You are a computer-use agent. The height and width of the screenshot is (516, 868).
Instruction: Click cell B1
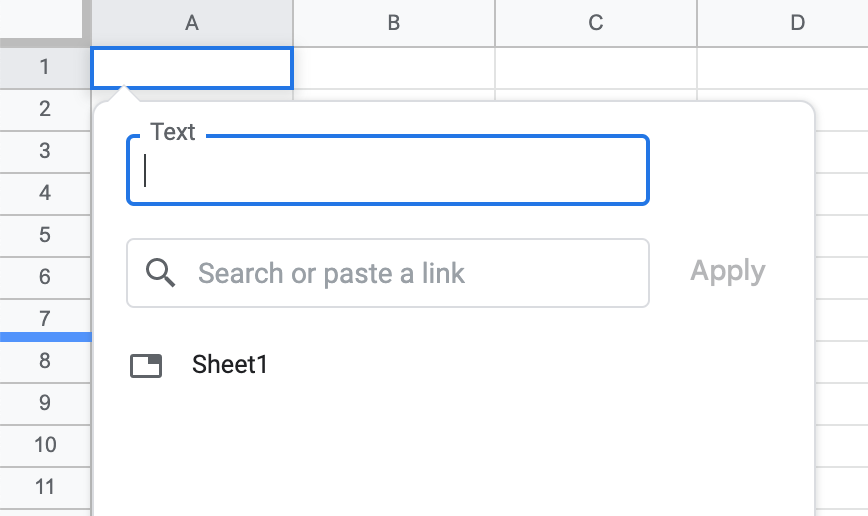coord(394,68)
